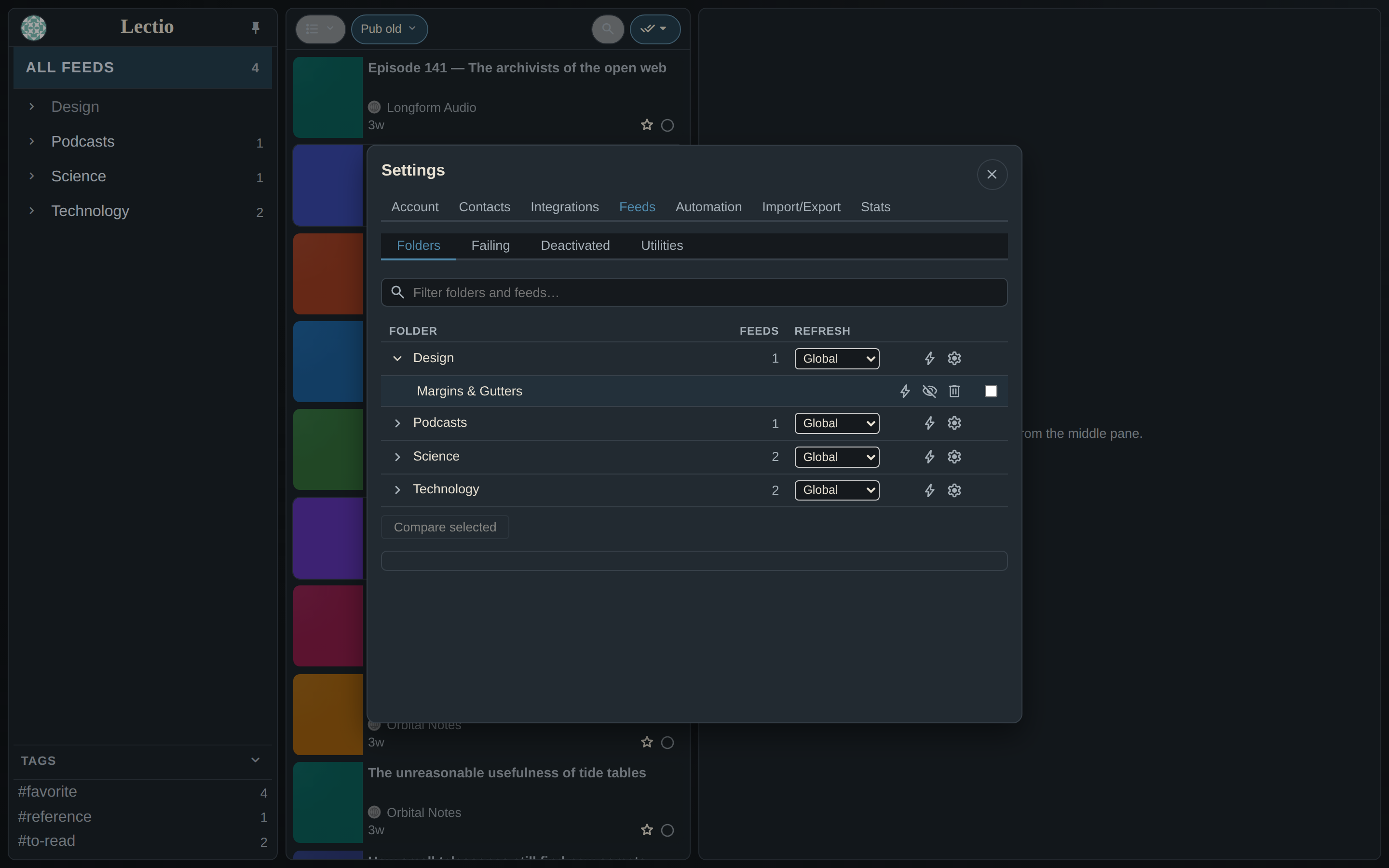Expand the Podcasts folder in settings
The image size is (1389, 868).
click(x=397, y=423)
